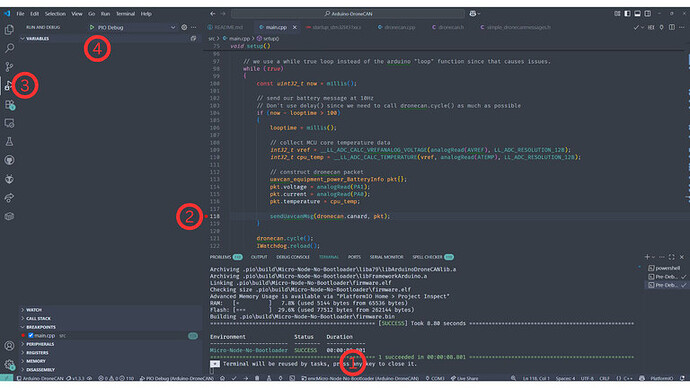Open the PlatformIO alien head icon
Viewport: 690px width, 388px height.
click(9, 179)
